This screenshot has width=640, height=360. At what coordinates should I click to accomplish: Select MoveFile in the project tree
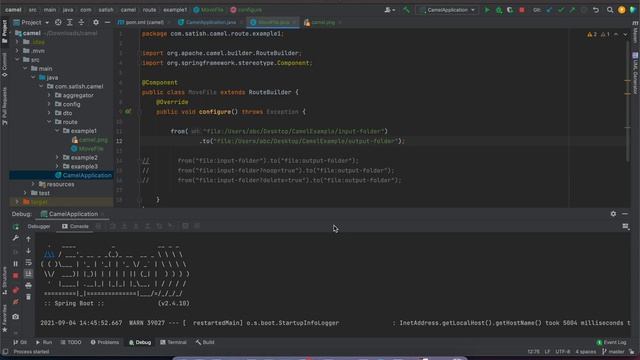tap(87, 149)
